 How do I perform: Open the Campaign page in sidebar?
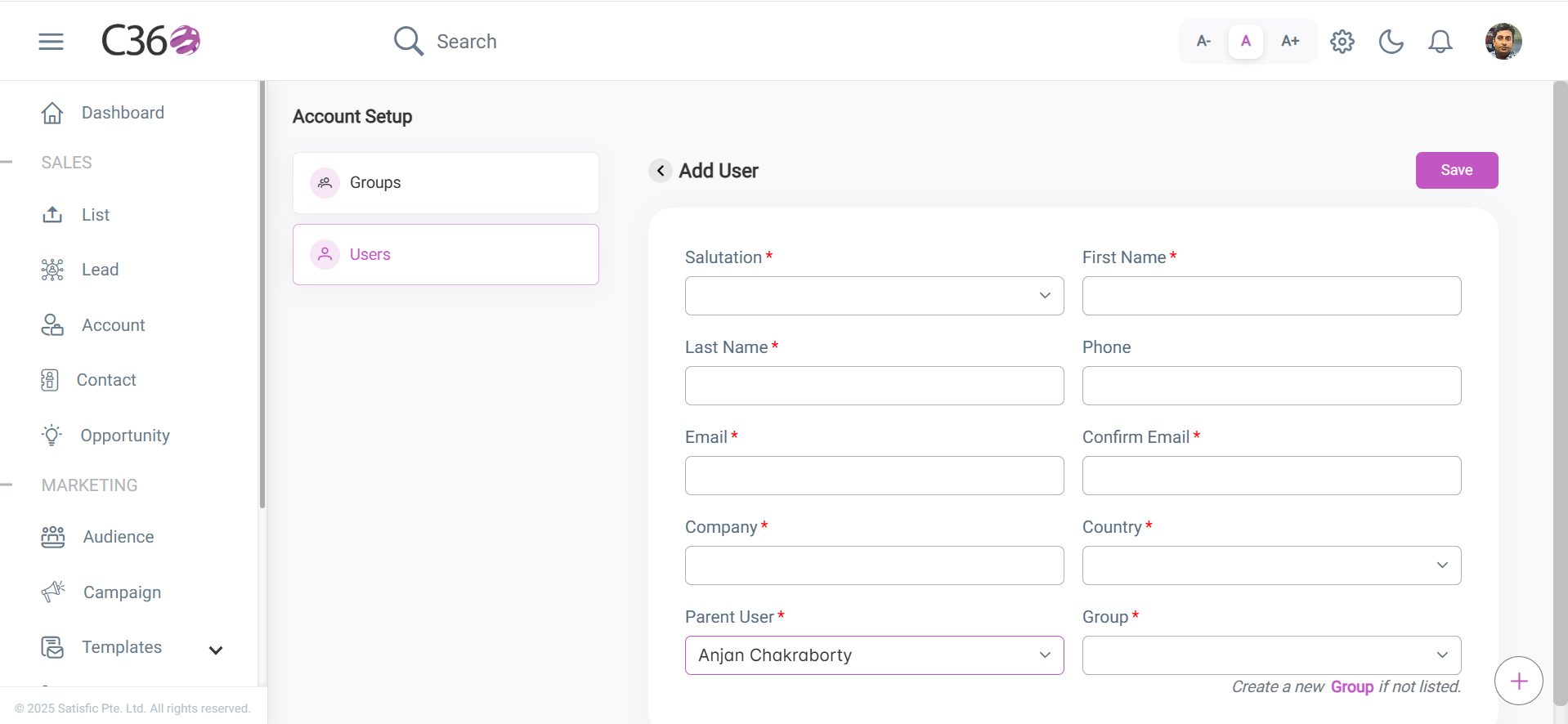pyautogui.click(x=122, y=592)
